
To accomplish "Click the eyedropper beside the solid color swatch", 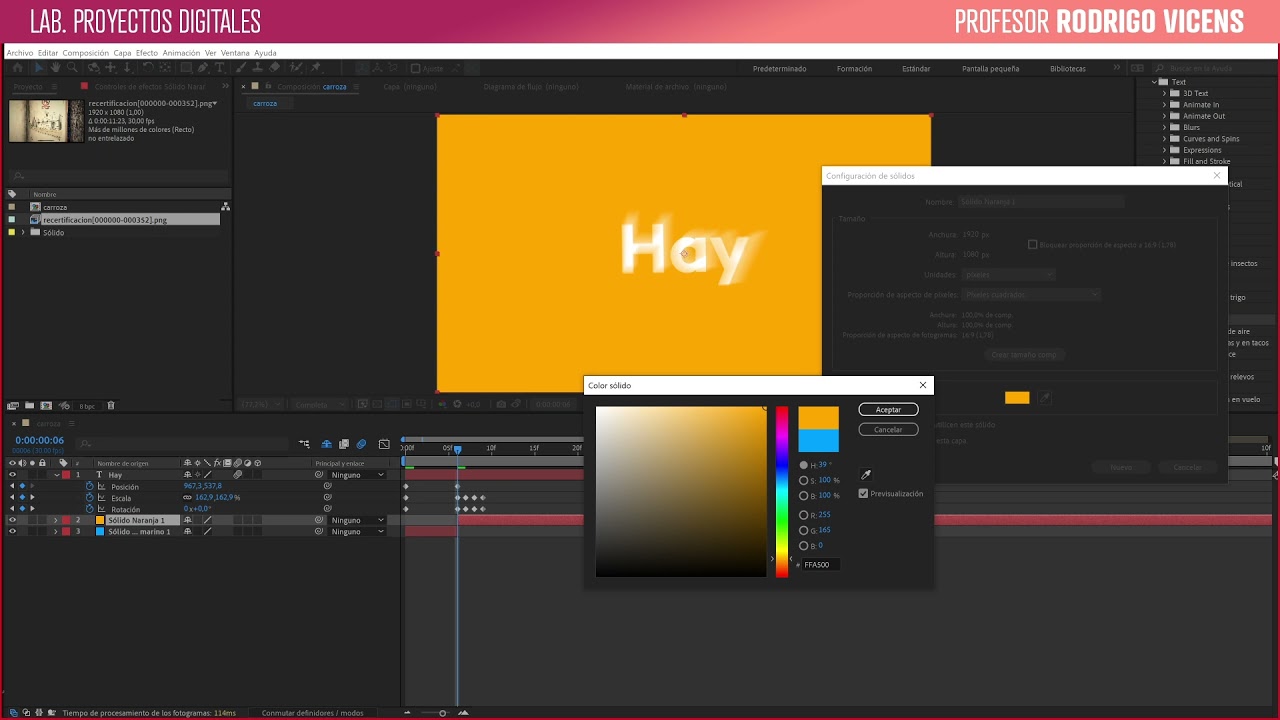I will tap(1045, 398).
